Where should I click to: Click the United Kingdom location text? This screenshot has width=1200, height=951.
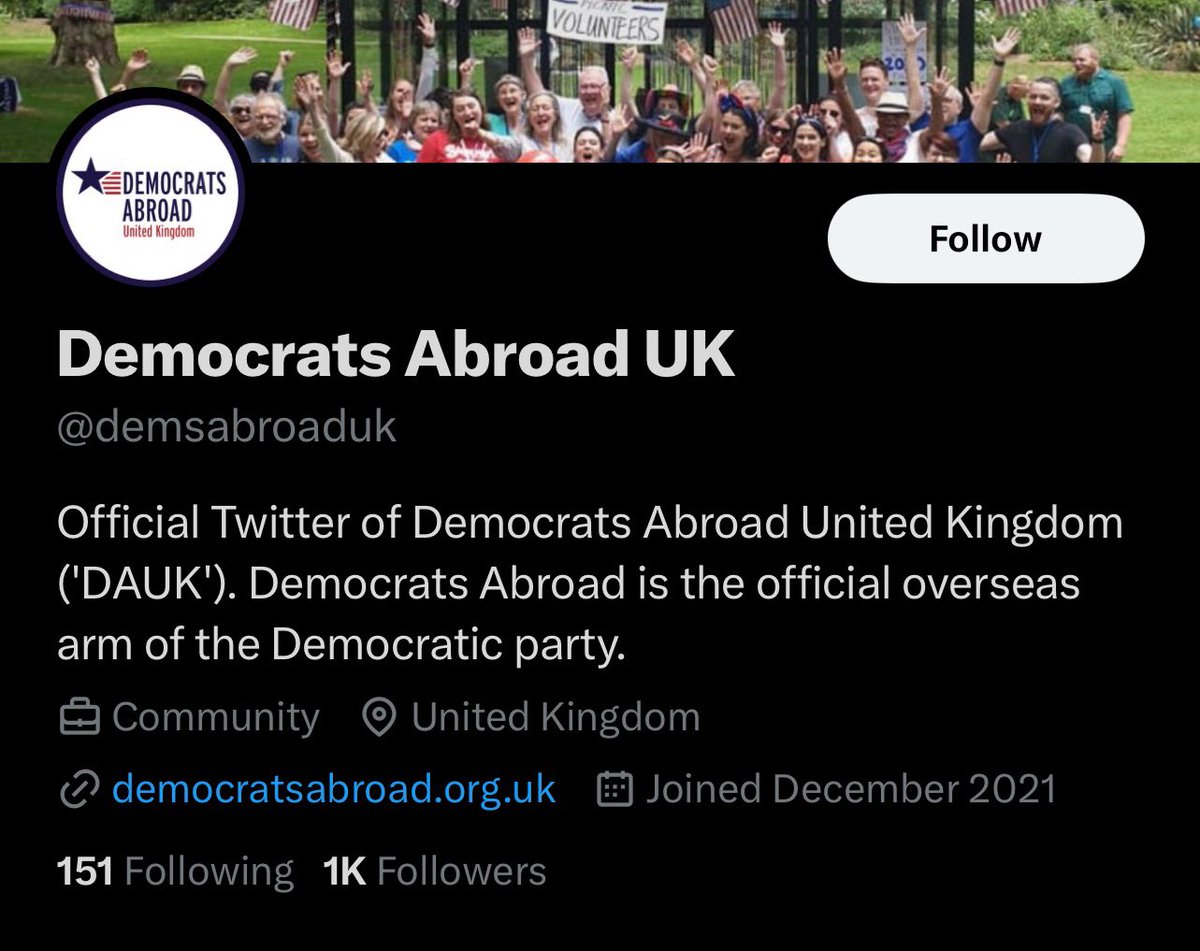[555, 718]
